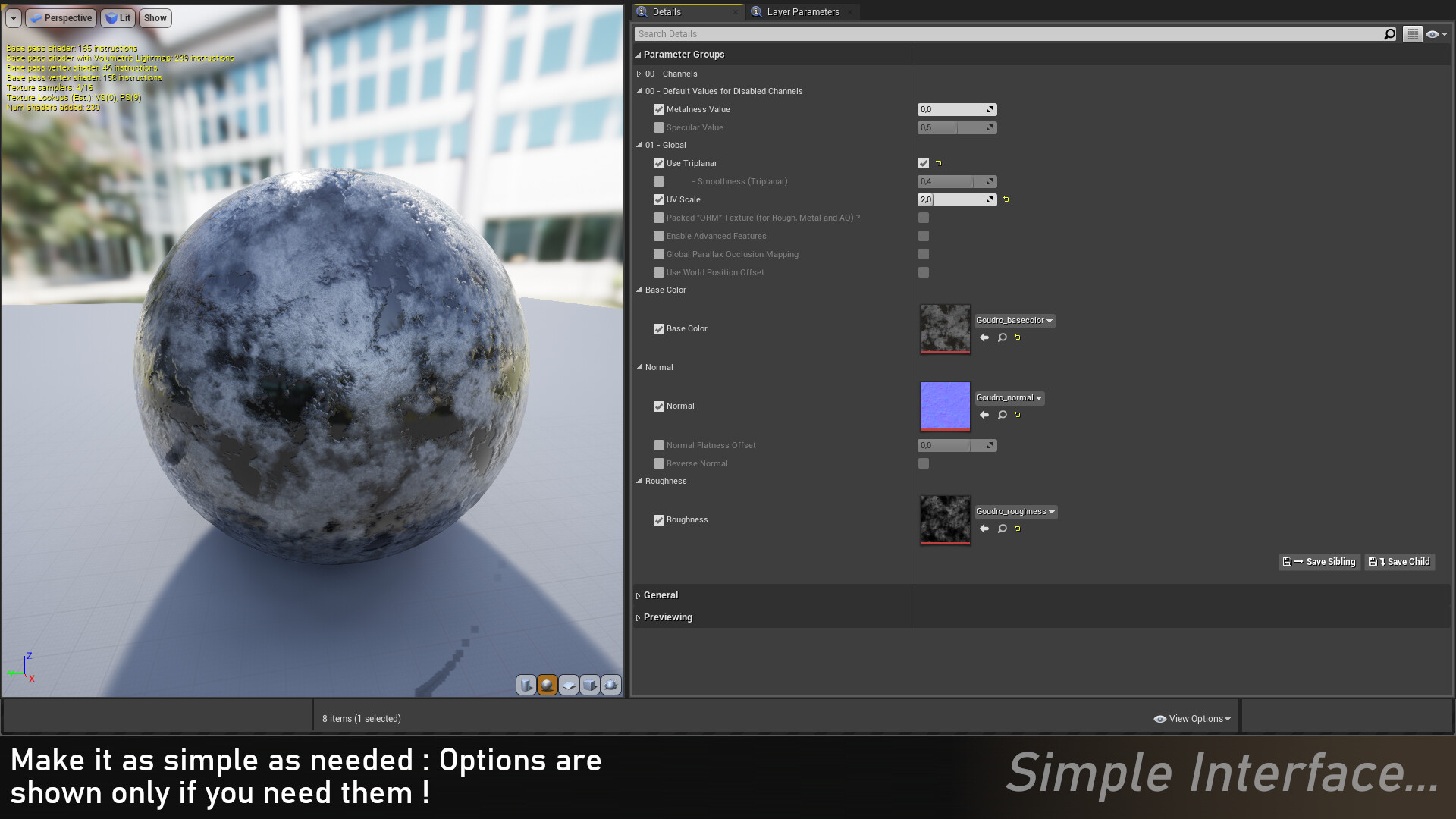The height and width of the screenshot is (819, 1456).
Task: Enable the Specular Value override checkbox
Action: point(659,127)
